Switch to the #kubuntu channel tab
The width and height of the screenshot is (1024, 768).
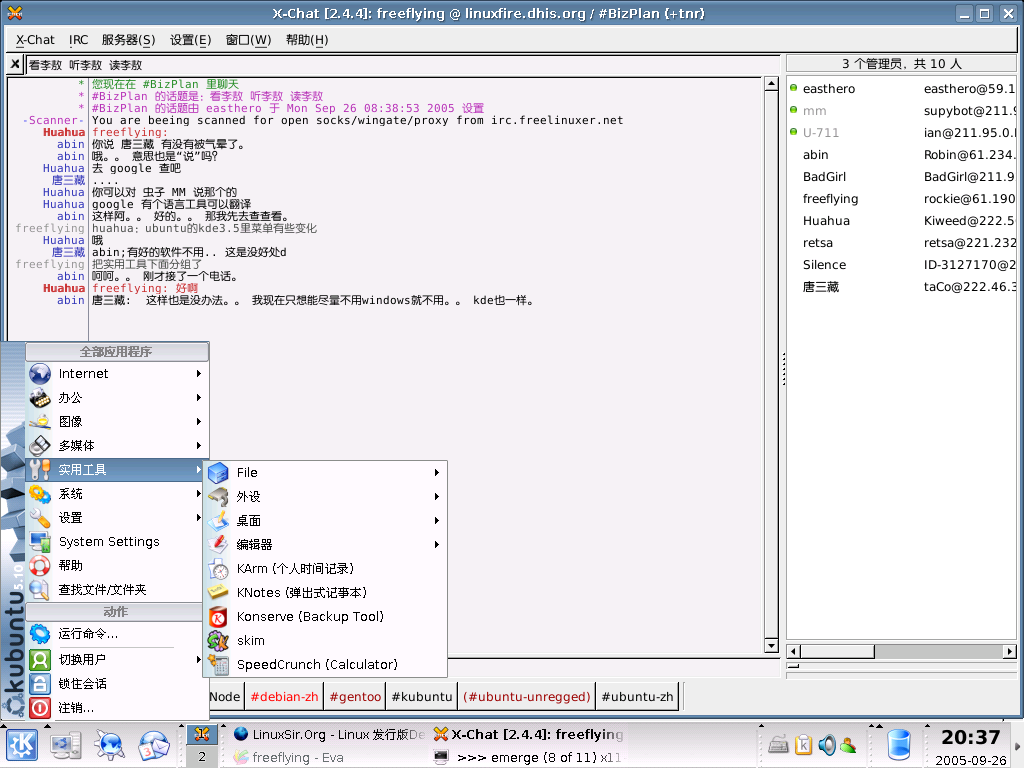pos(422,697)
